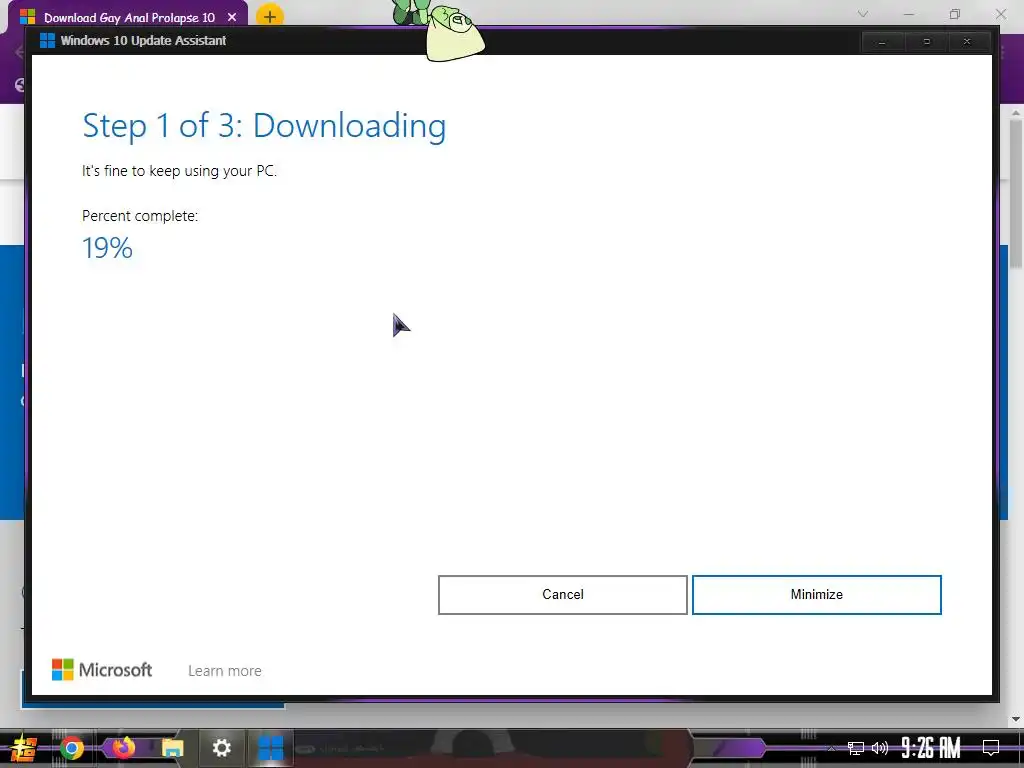Screen dimensions: 1024x768
Task: Show hidden system tray icons
Action: 831,748
